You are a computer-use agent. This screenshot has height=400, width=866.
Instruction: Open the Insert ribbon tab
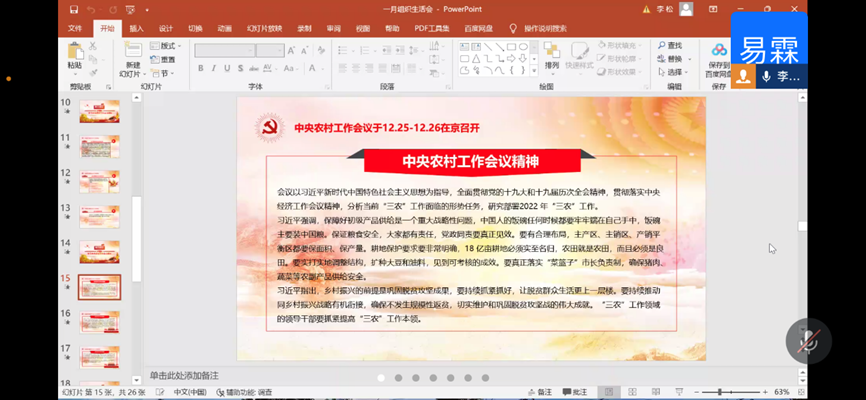pos(136,28)
